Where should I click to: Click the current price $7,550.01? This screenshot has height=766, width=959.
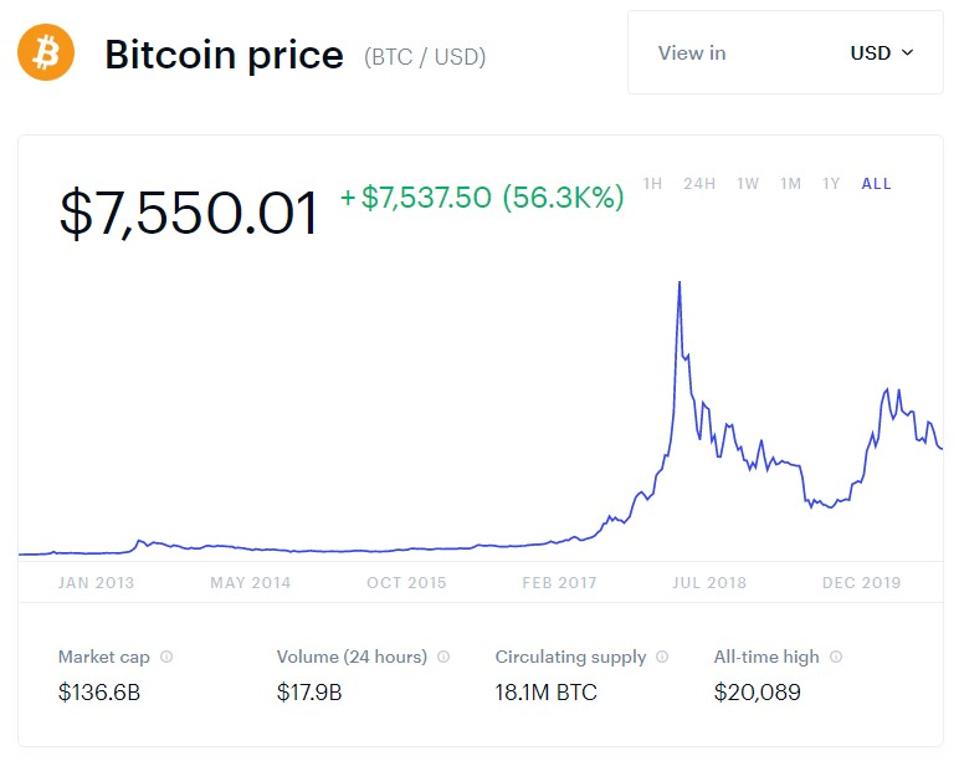point(187,212)
